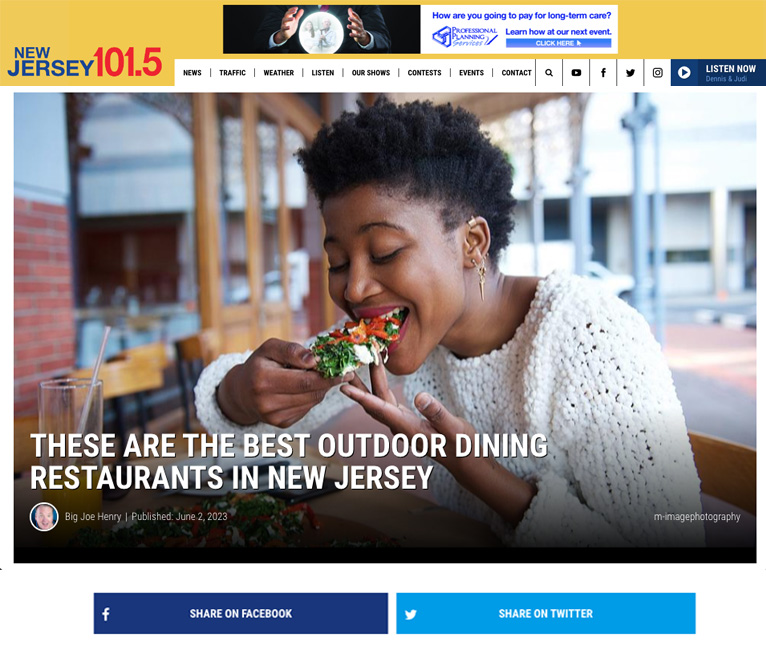766x665 pixels.
Task: Open the Instagram icon in navigation bar
Action: click(x=658, y=73)
